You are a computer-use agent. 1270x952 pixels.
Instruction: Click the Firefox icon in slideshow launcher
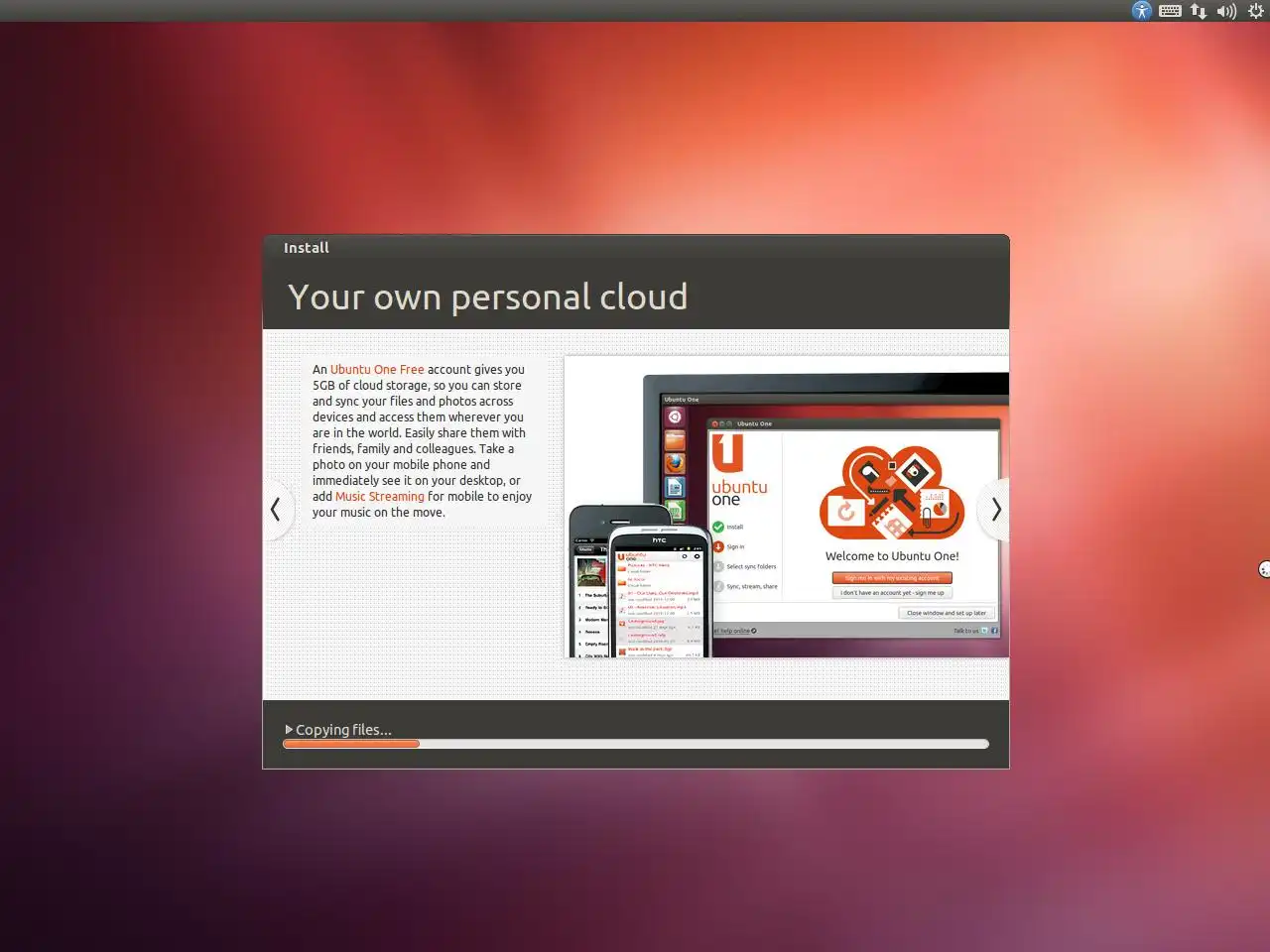[675, 463]
